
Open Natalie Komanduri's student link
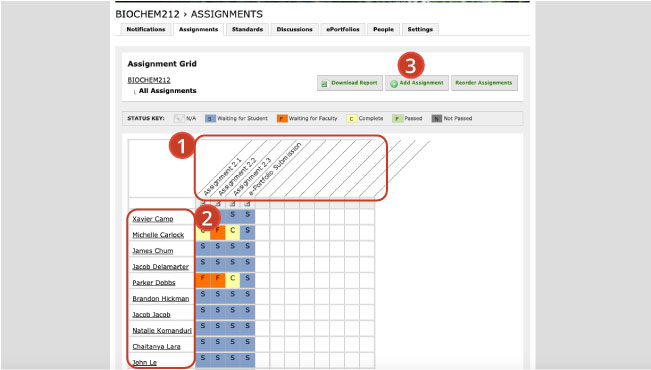click(x=162, y=331)
